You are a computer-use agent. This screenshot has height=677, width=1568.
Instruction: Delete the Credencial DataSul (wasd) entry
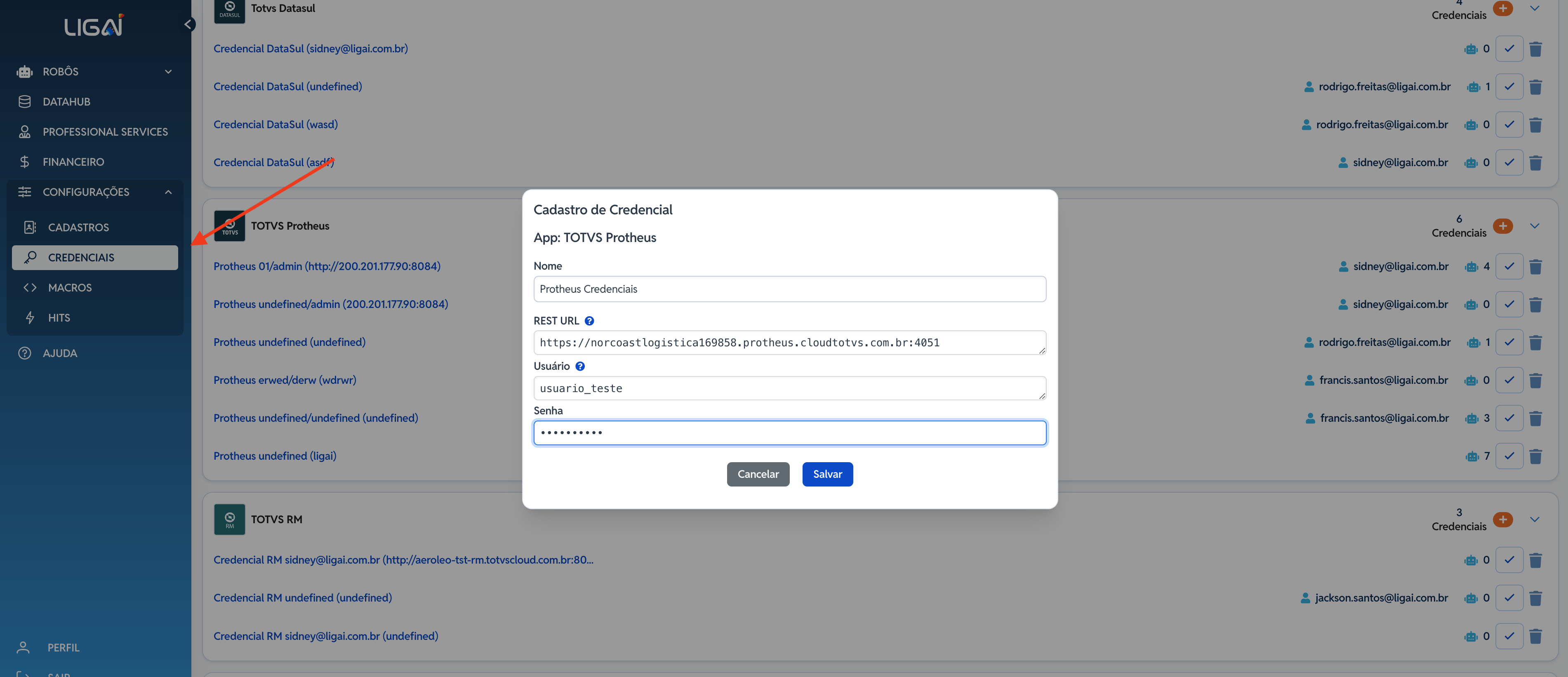pyautogui.click(x=1535, y=125)
